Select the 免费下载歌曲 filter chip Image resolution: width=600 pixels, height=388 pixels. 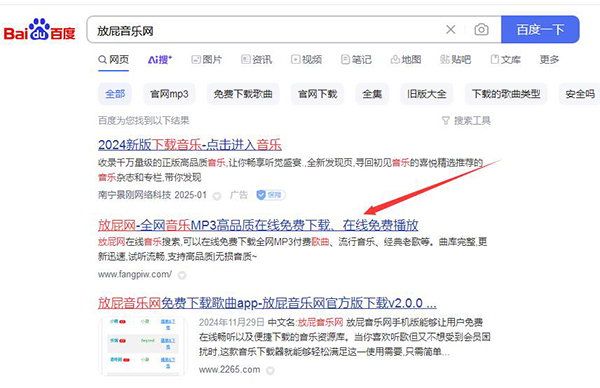pyautogui.click(x=243, y=94)
